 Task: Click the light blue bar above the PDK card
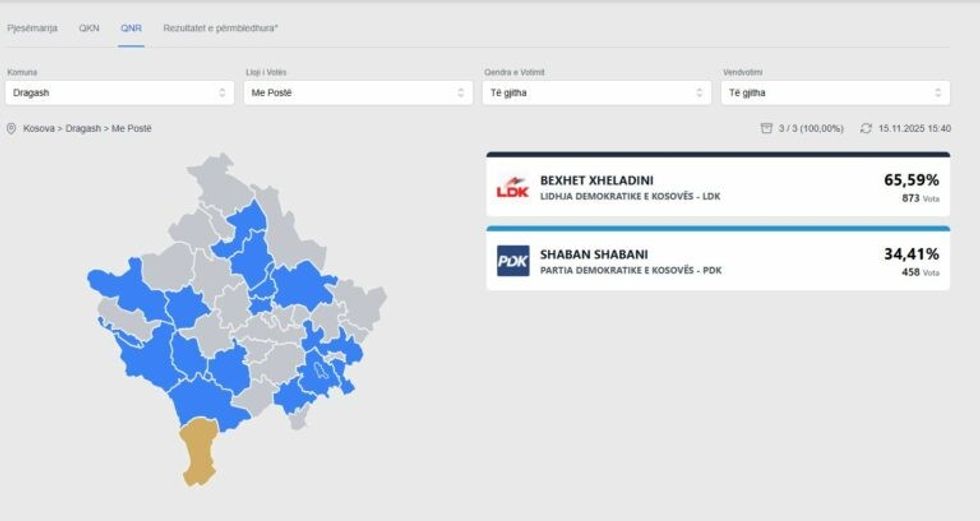tap(717, 229)
